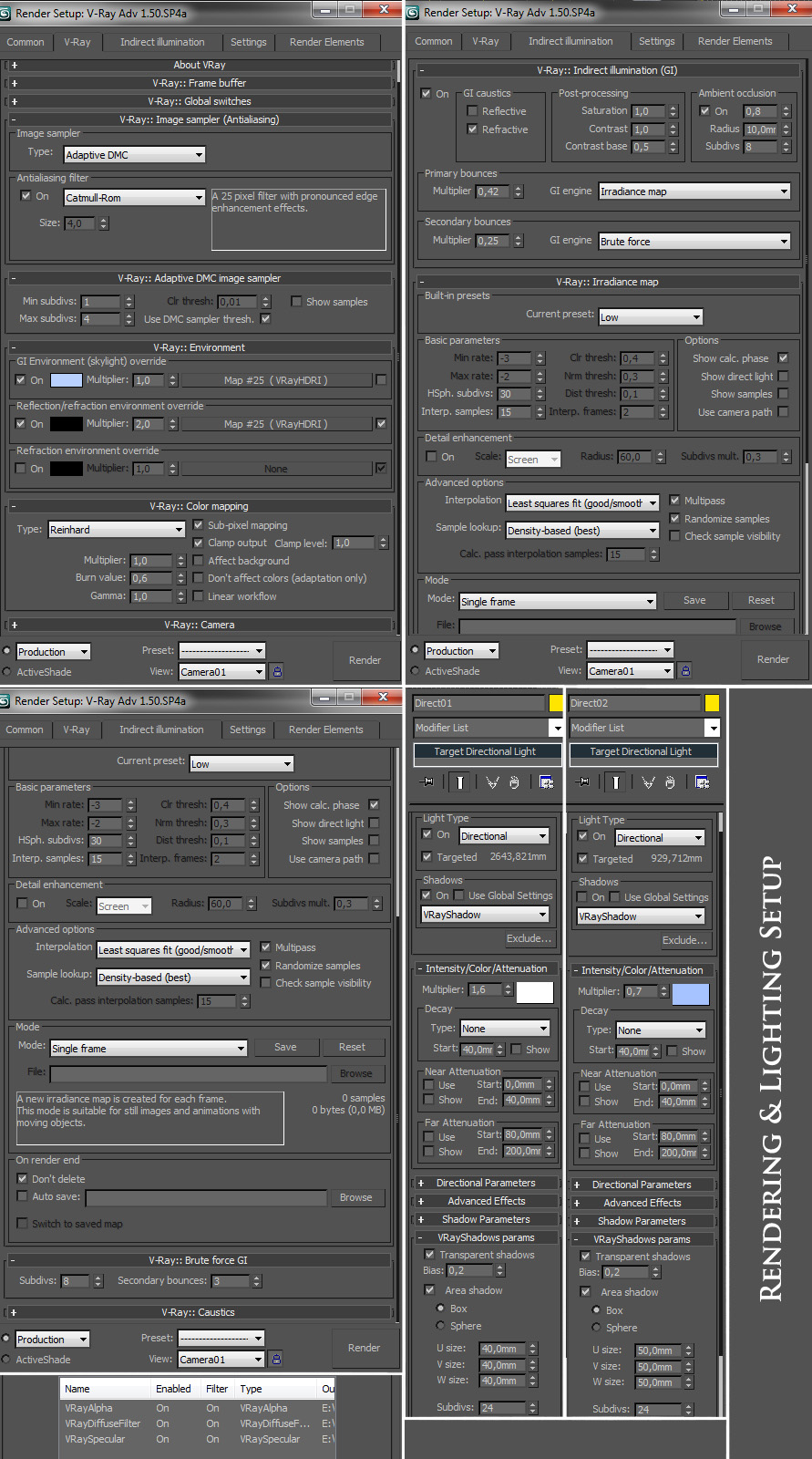Viewport: 812px width, 1459px height.
Task: Click lock view icon in Brute force GI window
Action: coord(276,1359)
